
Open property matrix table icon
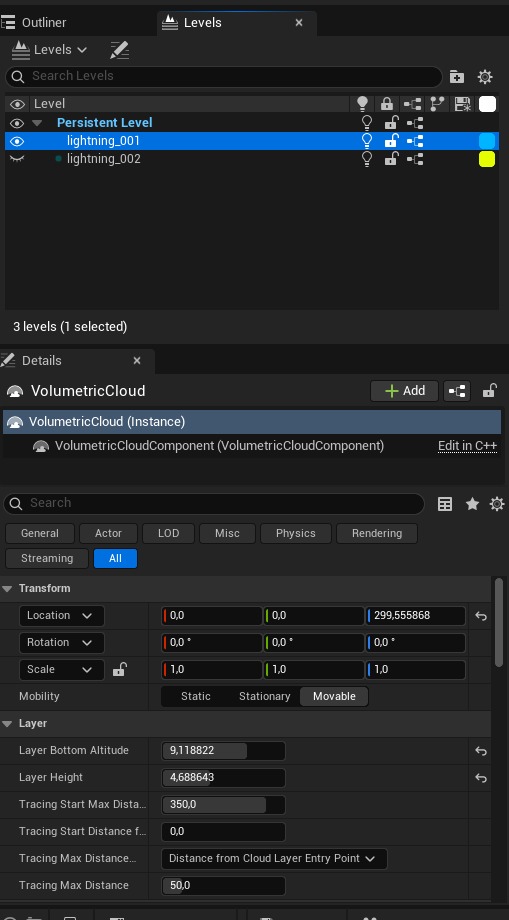(445, 503)
